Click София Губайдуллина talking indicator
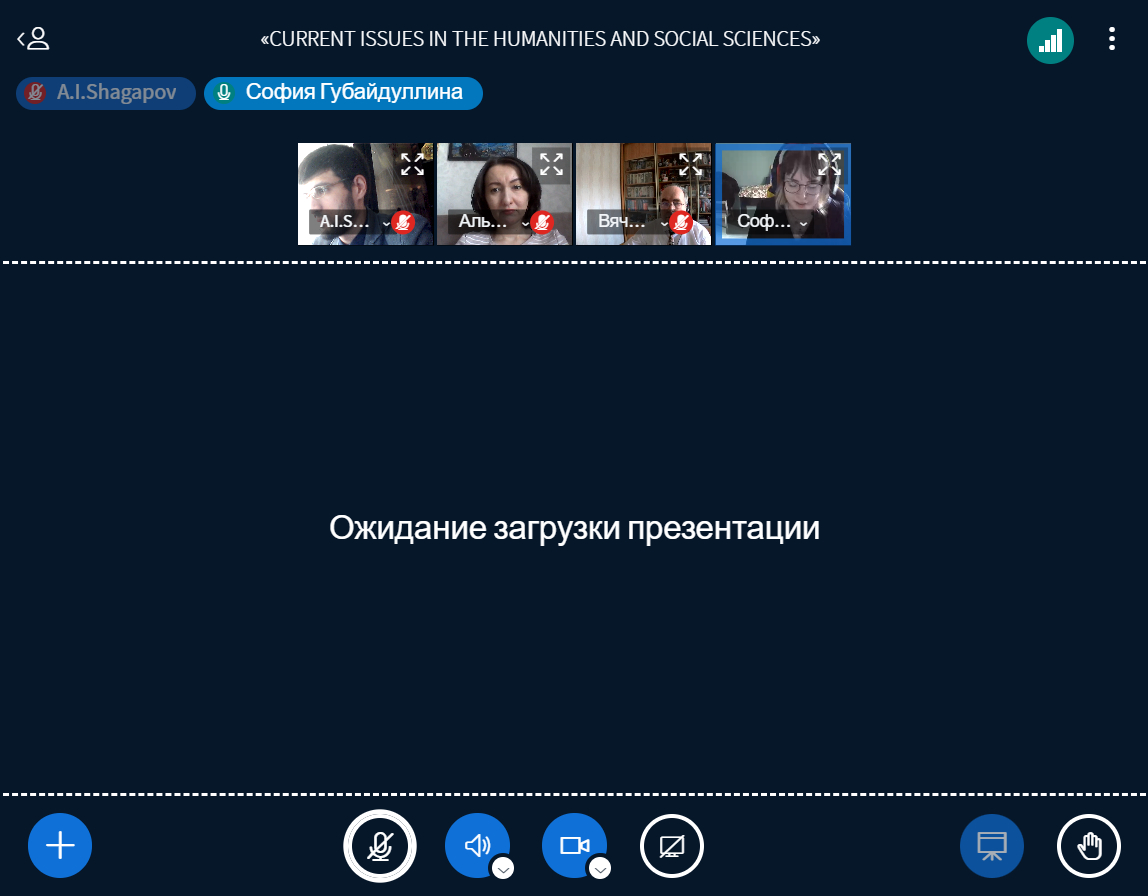The width and height of the screenshot is (1148, 896). pos(343,93)
